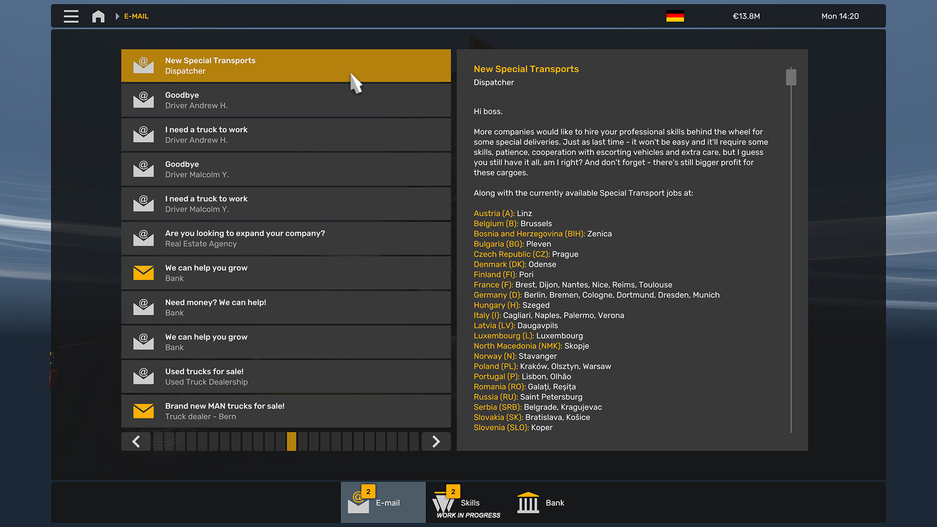
Task: Click the German flag icon
Action: pos(675,16)
